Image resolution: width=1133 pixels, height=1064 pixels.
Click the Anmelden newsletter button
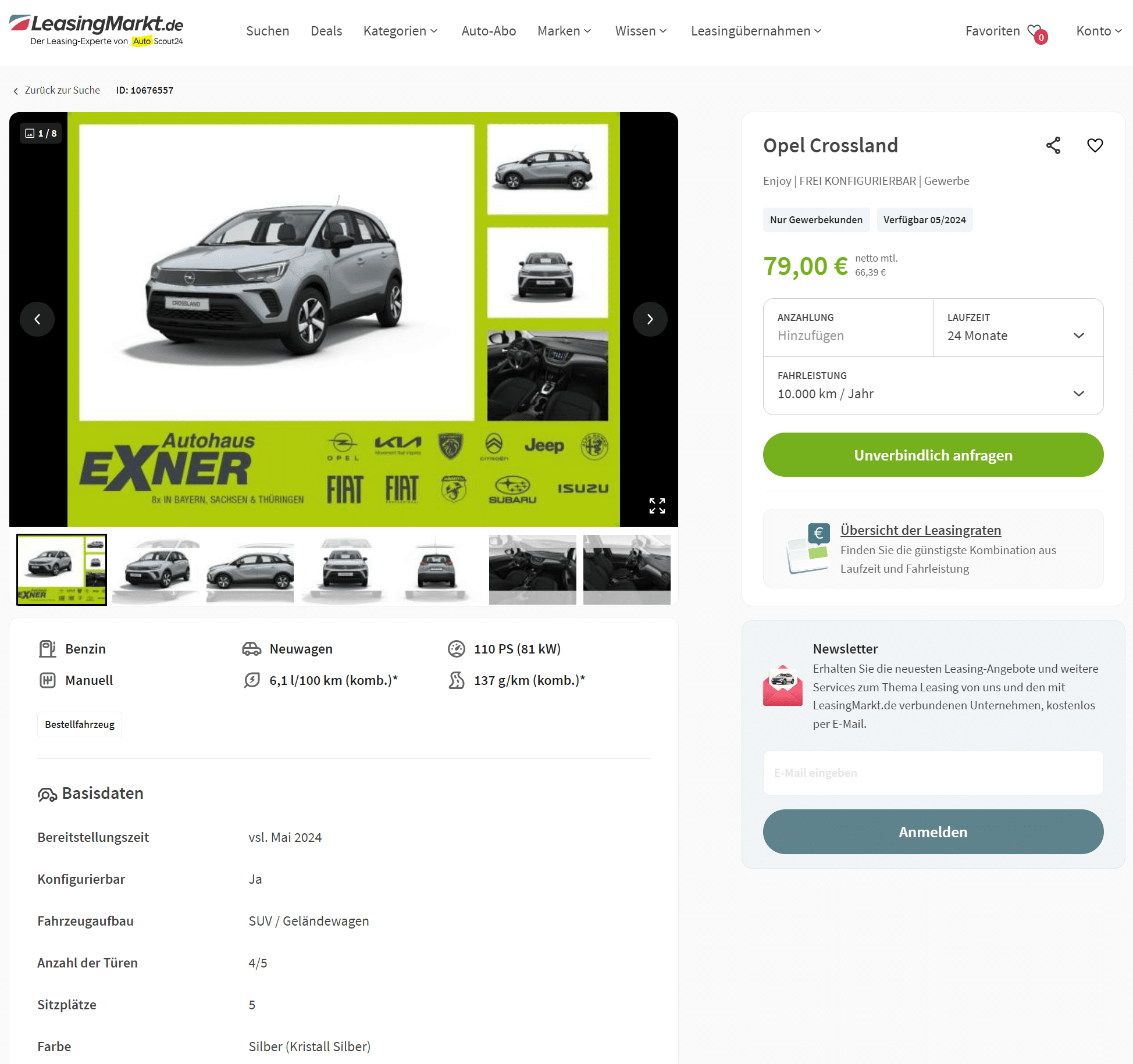(934, 832)
